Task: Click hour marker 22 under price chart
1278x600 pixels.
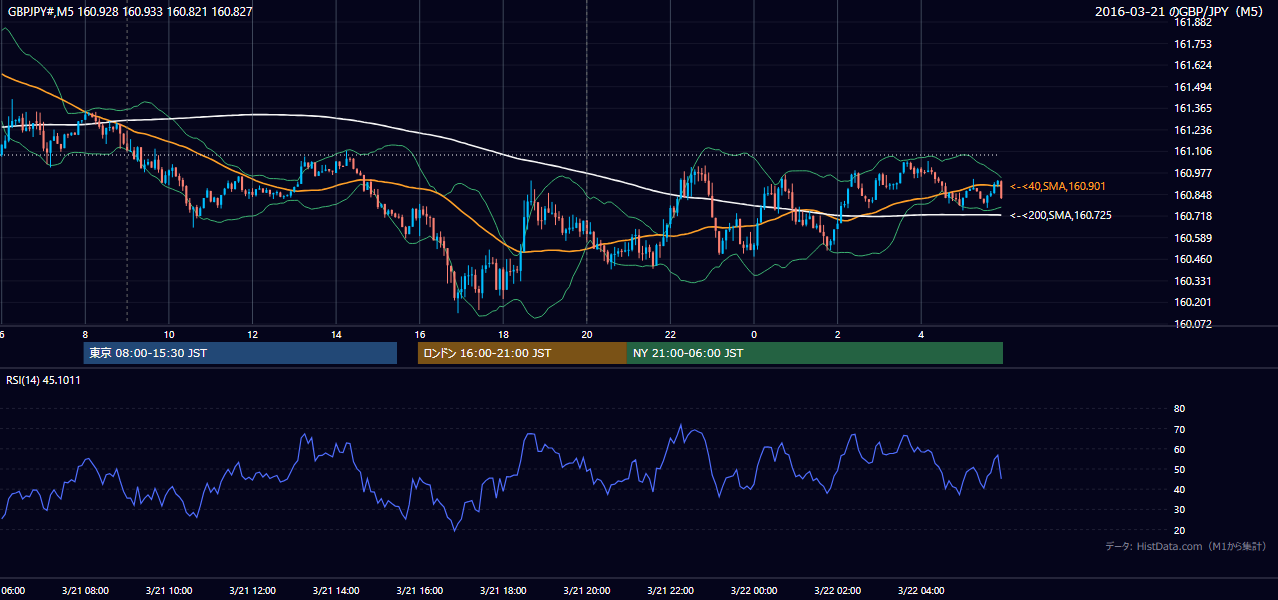Action: (x=671, y=335)
